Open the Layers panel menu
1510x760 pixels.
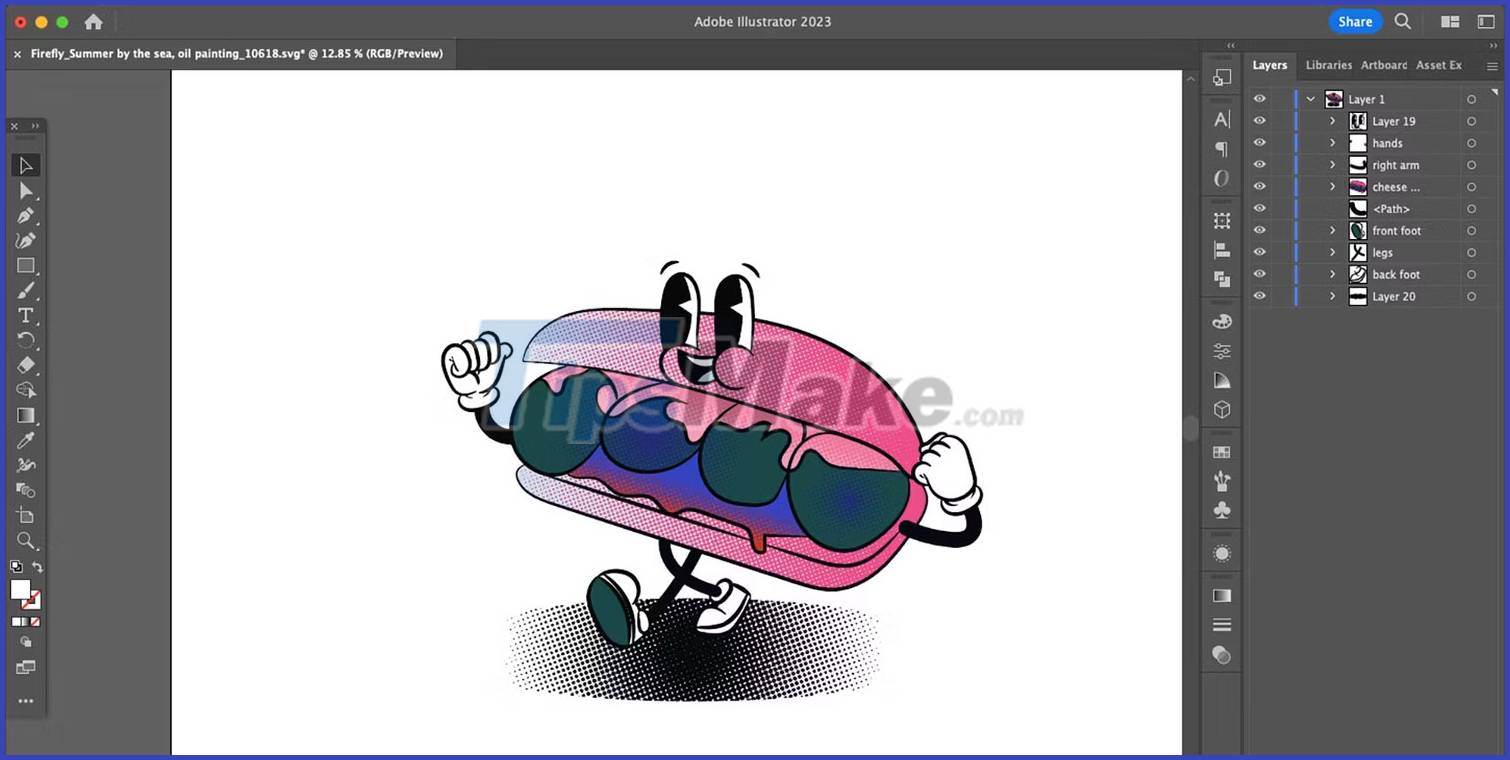coord(1494,65)
